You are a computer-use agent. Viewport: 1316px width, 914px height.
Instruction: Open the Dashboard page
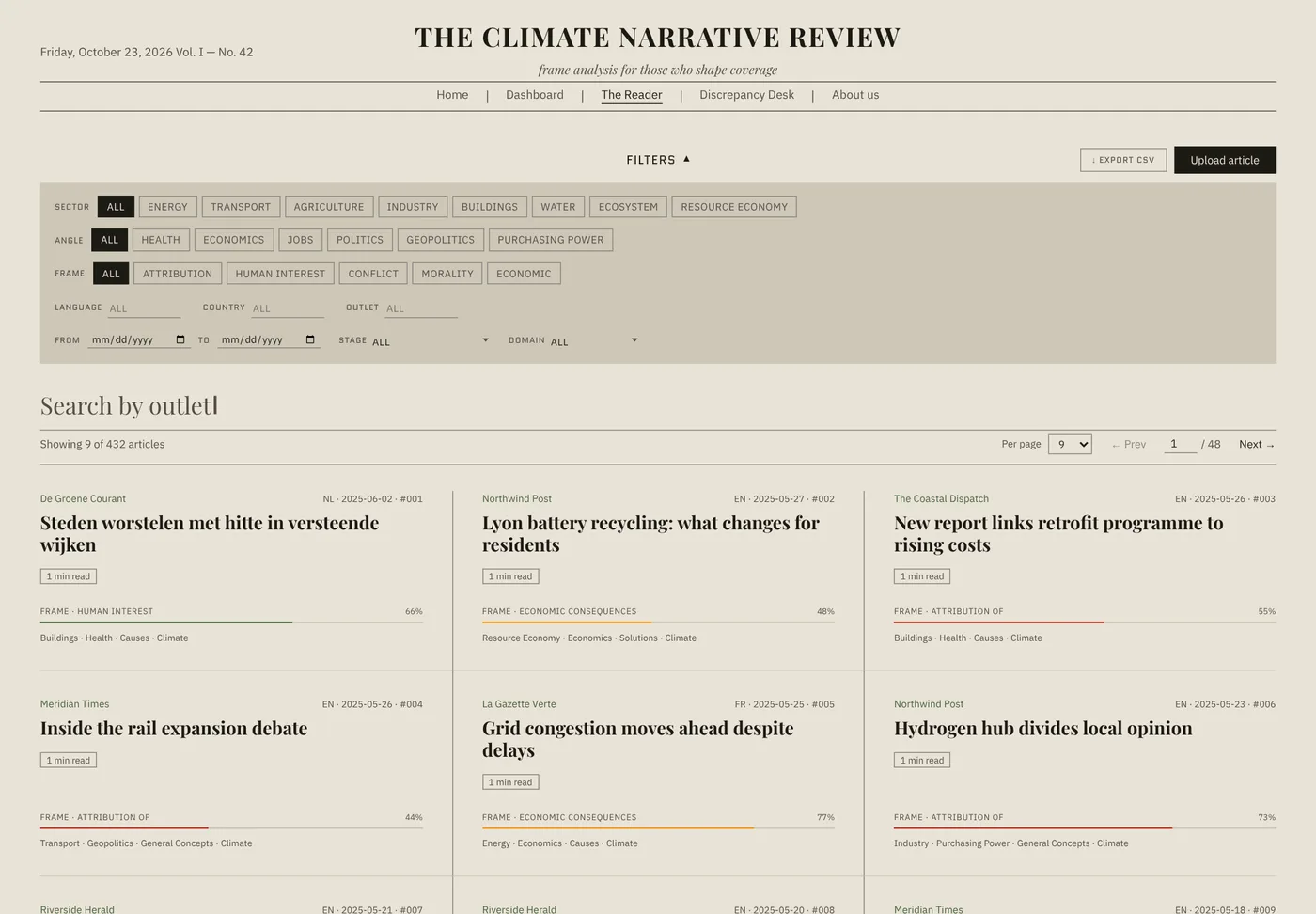[x=535, y=95]
